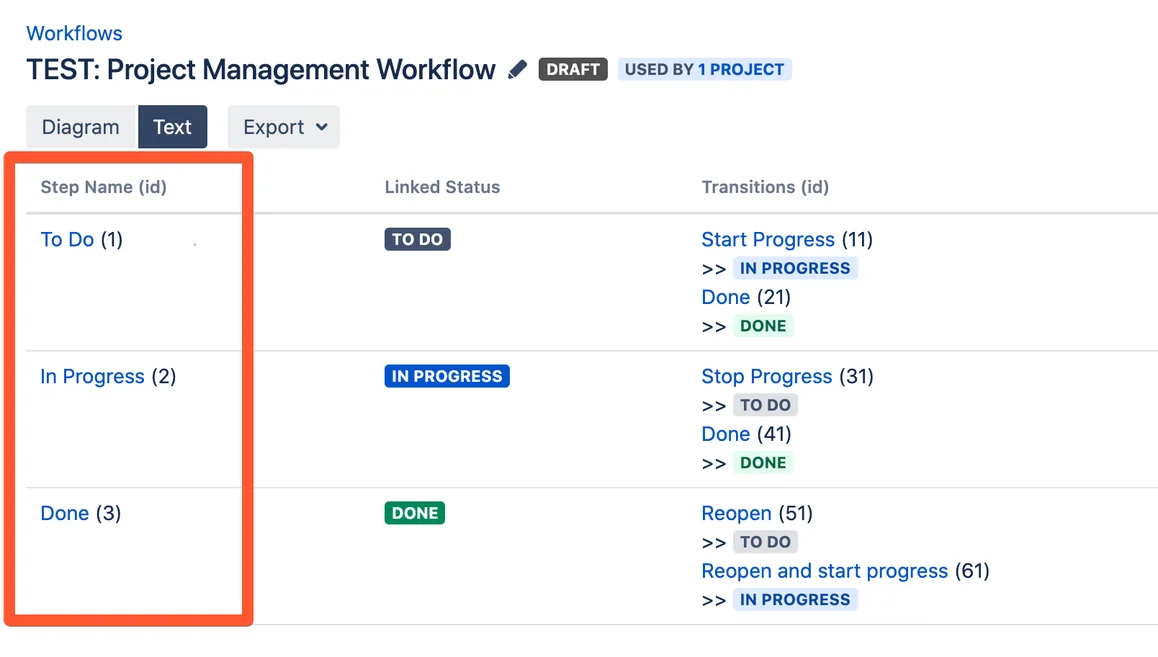Click the TO DO linked status lozenge
1158x657 pixels.
click(417, 239)
